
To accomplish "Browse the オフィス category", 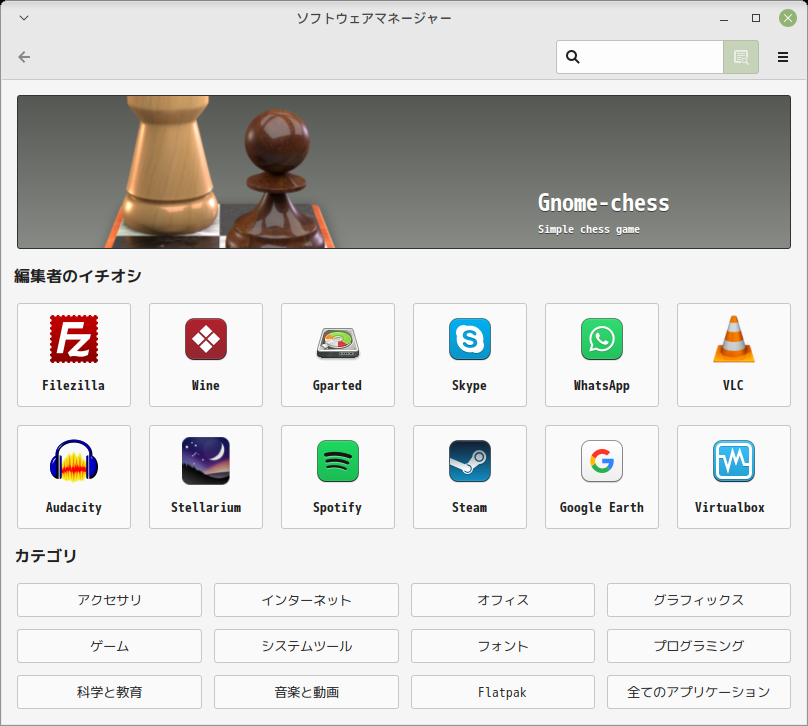I will click(x=502, y=600).
